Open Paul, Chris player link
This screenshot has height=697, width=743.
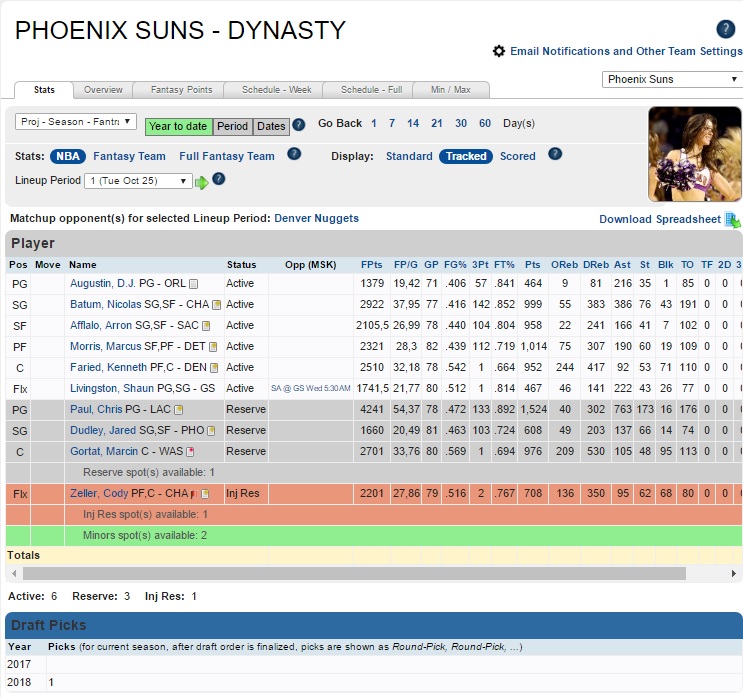[97, 409]
